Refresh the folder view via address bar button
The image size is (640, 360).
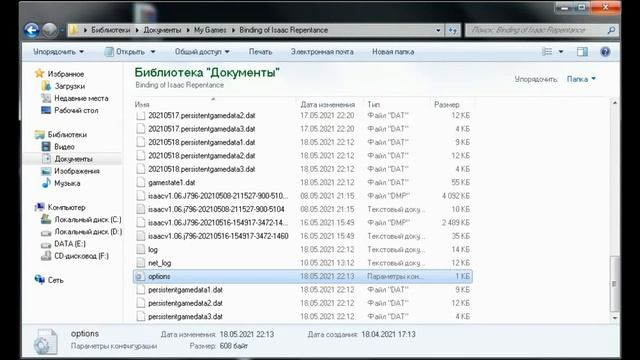[452, 30]
